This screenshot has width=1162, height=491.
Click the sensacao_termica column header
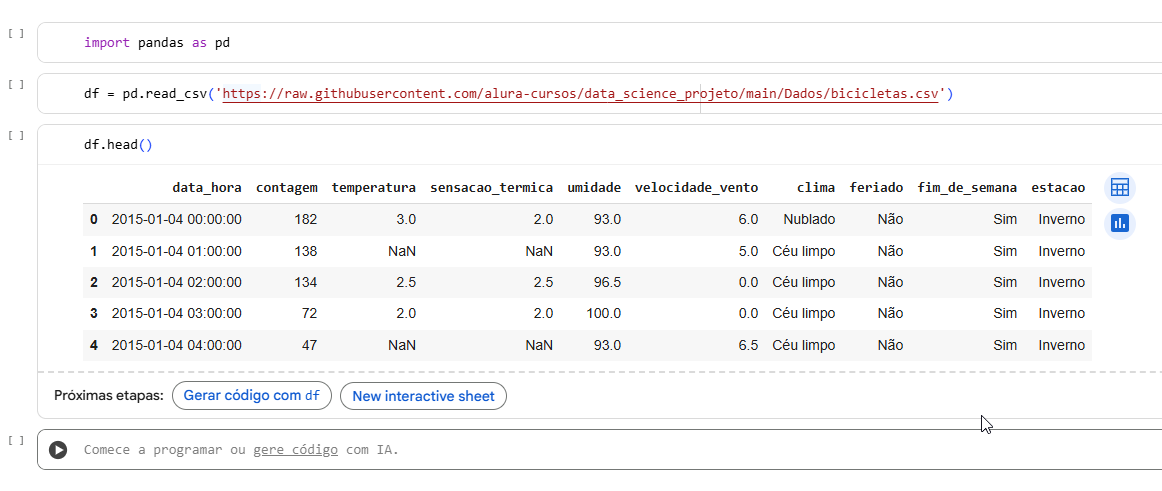(x=491, y=188)
